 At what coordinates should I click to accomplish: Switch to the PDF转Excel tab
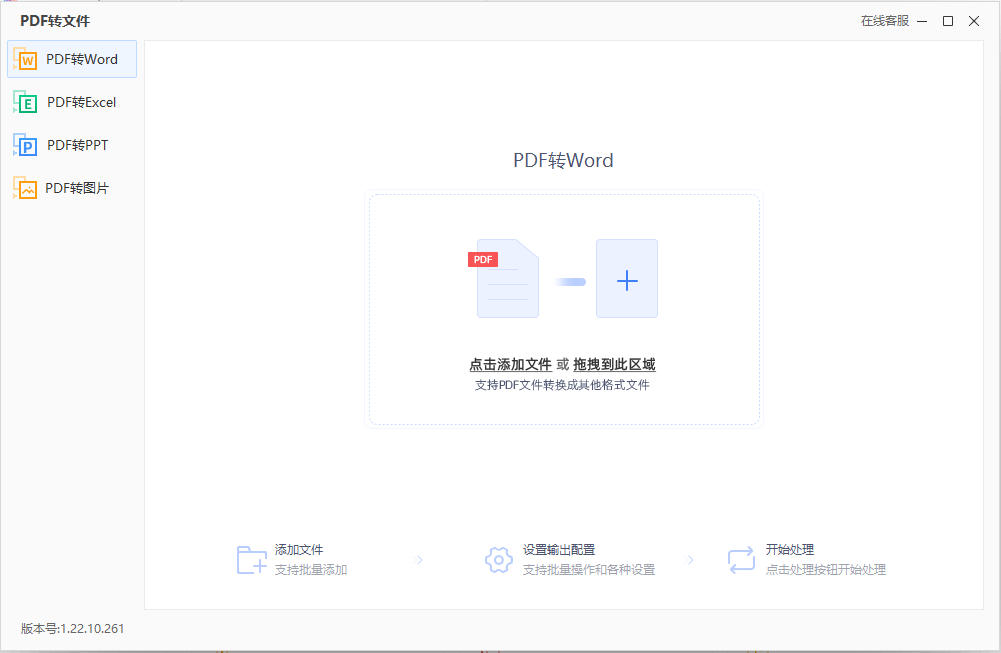(x=72, y=102)
